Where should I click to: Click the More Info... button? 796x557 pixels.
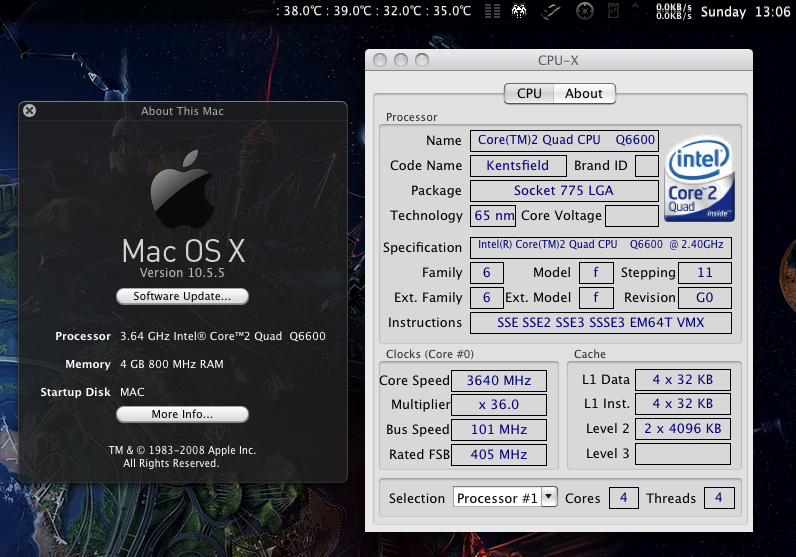pyautogui.click(x=182, y=414)
